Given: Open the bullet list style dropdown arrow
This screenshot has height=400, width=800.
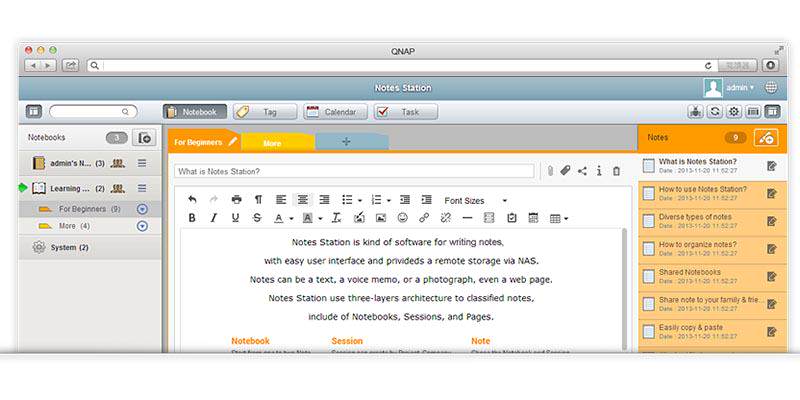Looking at the screenshot, I should click(x=360, y=201).
